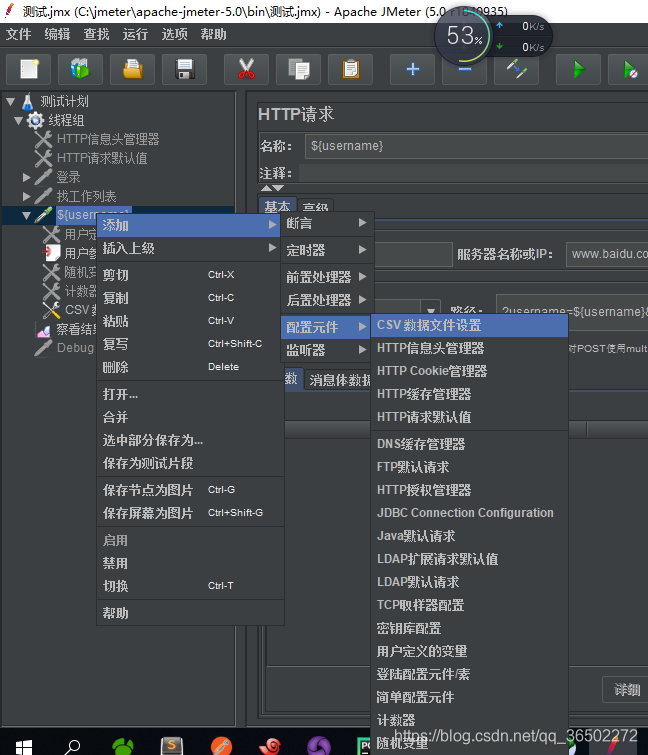Expand the 找工作列表 tree node
Screen dimensions: 648x755
pos(26,196)
